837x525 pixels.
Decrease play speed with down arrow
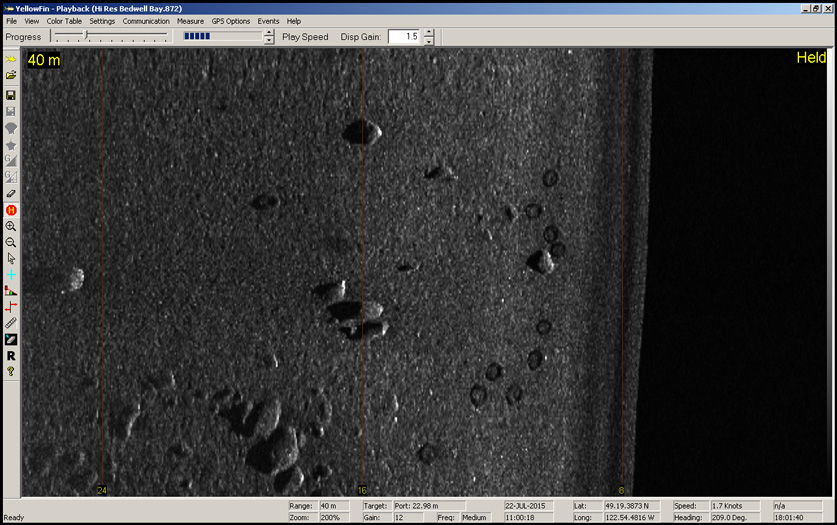tap(269, 41)
